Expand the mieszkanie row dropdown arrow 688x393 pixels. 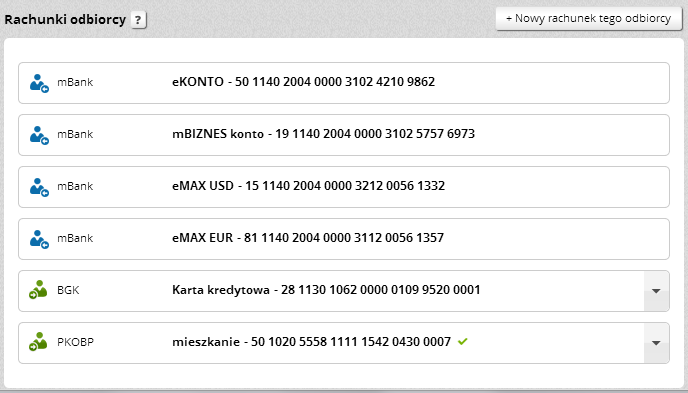coord(656,343)
